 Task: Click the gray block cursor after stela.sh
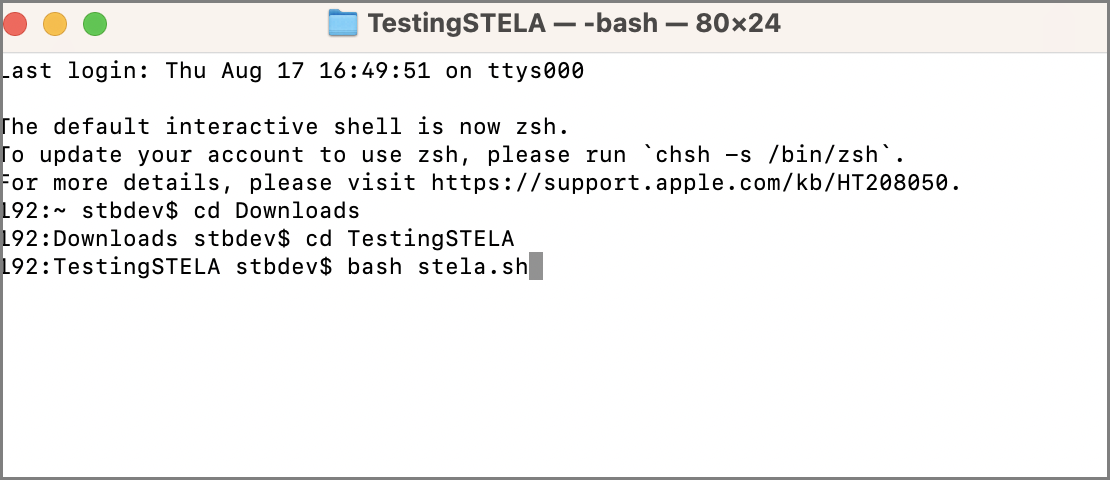click(536, 267)
